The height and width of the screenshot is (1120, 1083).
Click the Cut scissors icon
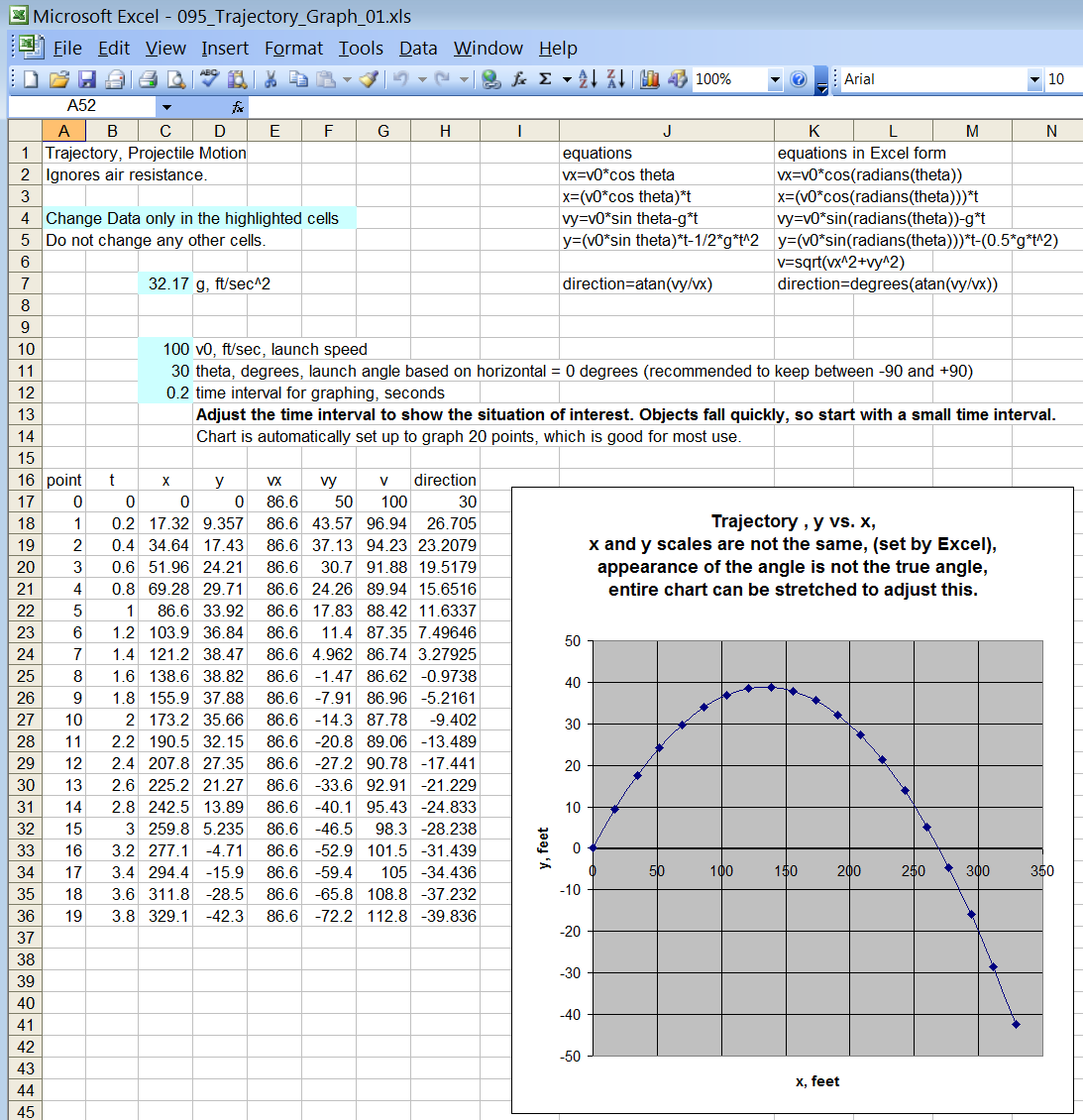click(x=270, y=79)
